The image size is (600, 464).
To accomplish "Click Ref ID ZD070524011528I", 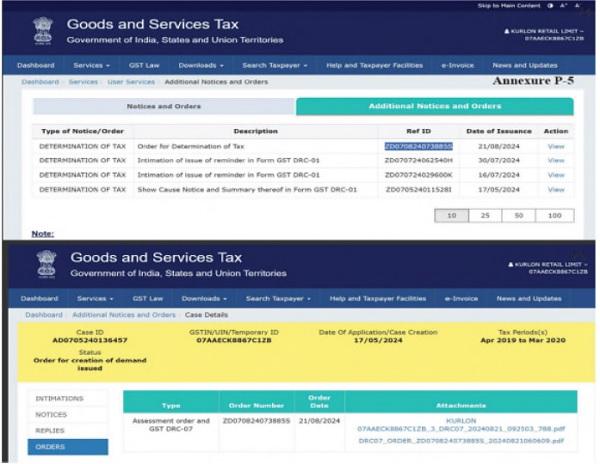I will coord(419,189).
